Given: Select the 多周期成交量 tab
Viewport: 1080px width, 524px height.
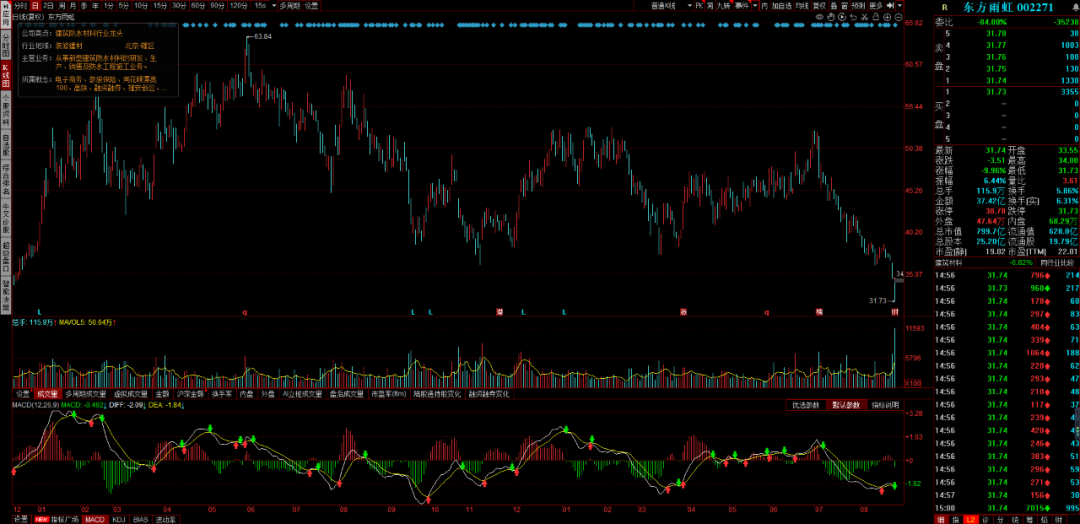Looking at the screenshot, I should click(86, 395).
